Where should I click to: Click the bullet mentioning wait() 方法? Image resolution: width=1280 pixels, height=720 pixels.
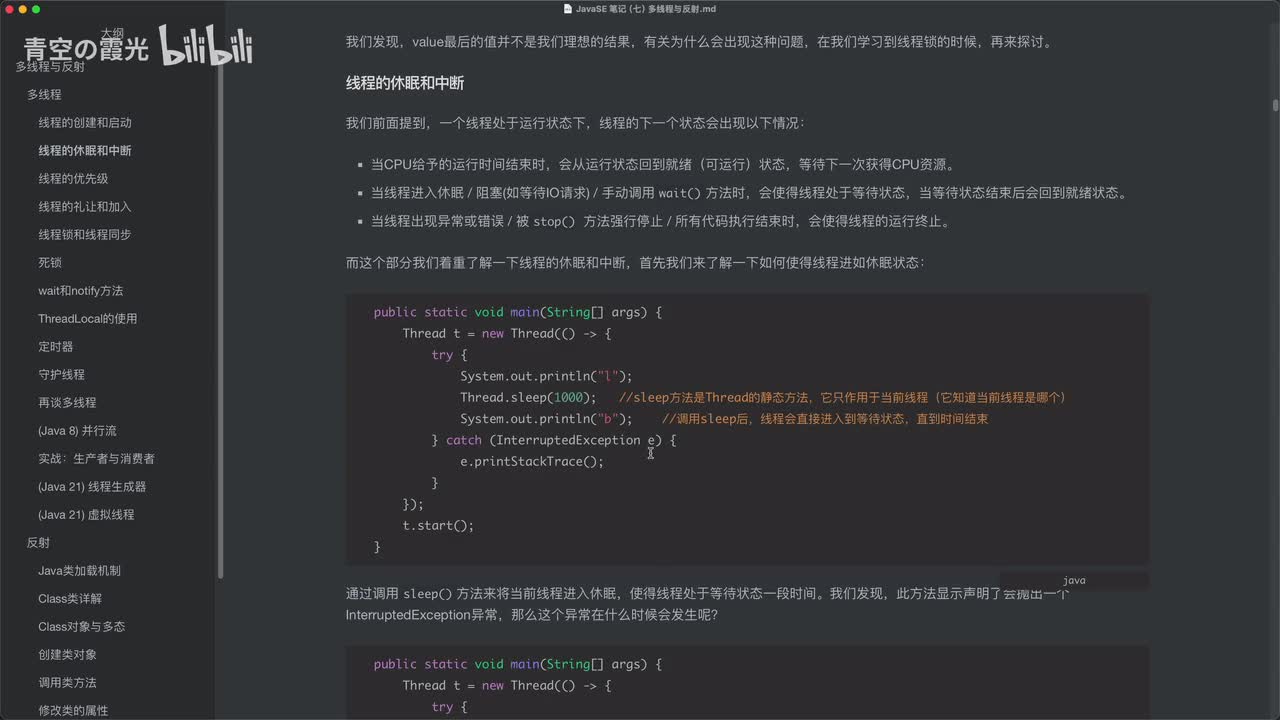748,193
